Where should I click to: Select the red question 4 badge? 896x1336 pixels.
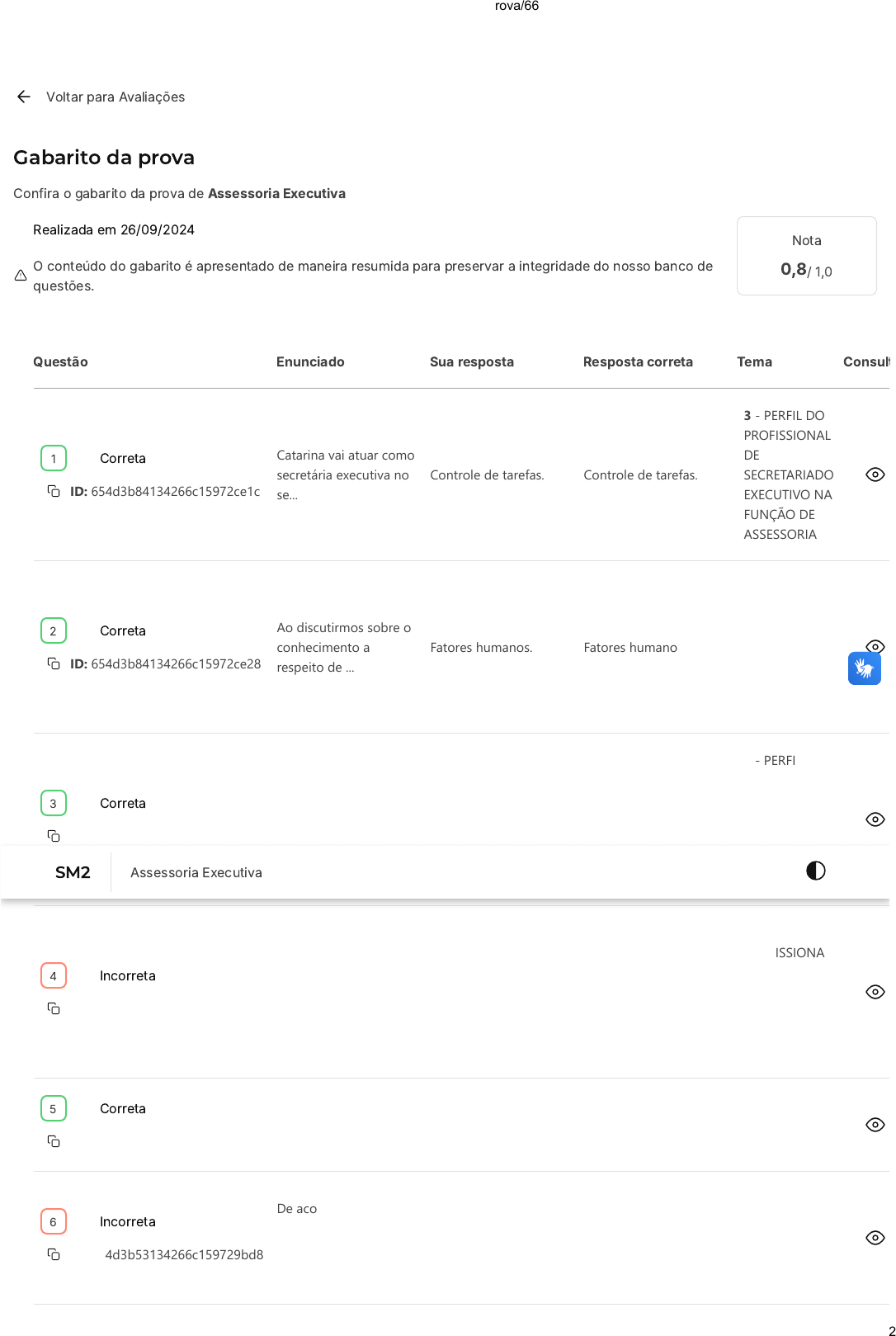[x=54, y=975]
